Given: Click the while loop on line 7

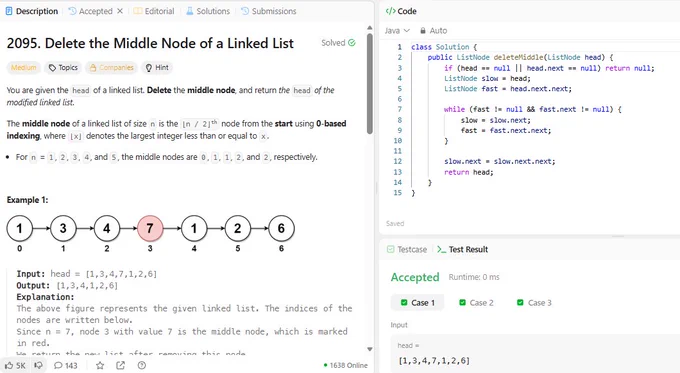Looking at the screenshot, I should point(533,109).
